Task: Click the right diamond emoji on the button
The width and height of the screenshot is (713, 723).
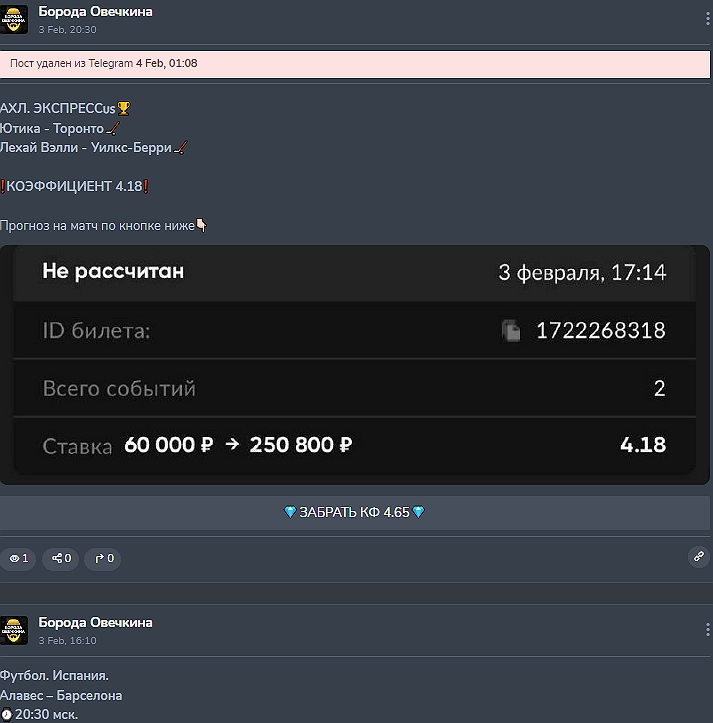Action: tap(418, 512)
